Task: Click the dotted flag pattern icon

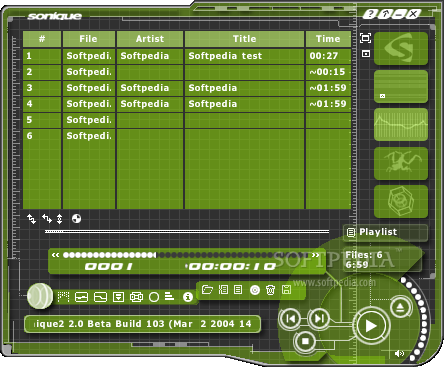Action: click(63, 296)
